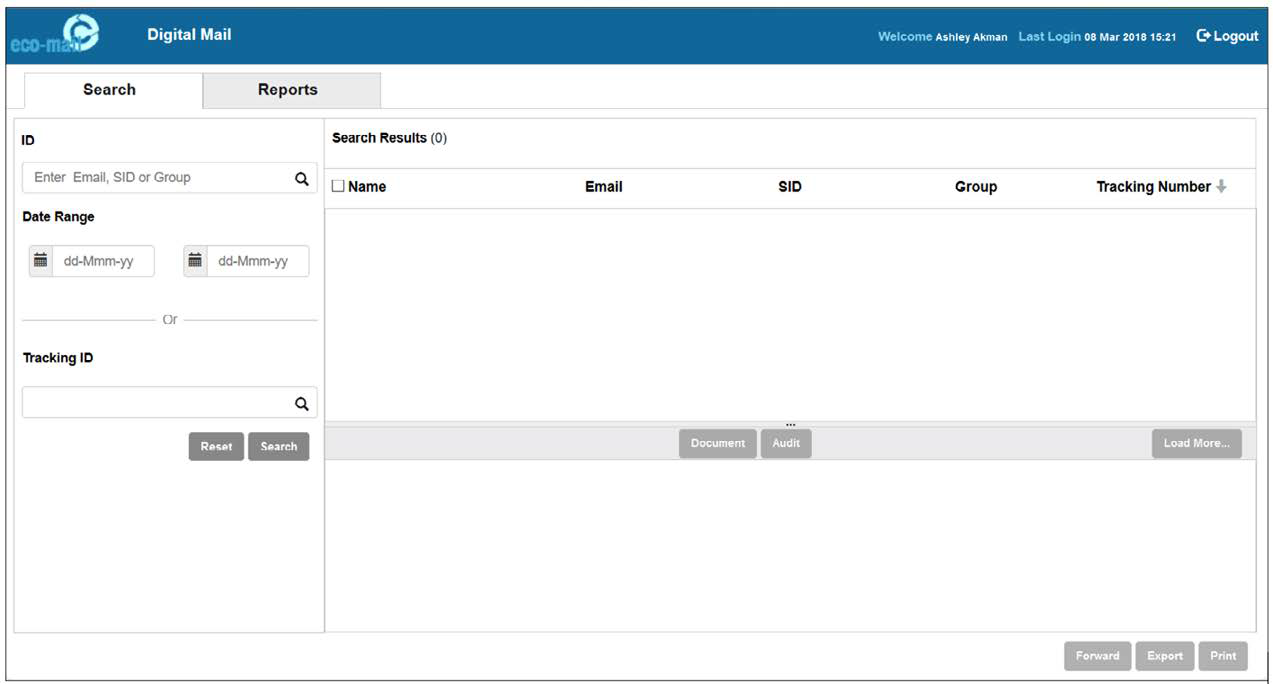
Task: Focus the Email, SID or Group input
Action: click(x=155, y=178)
